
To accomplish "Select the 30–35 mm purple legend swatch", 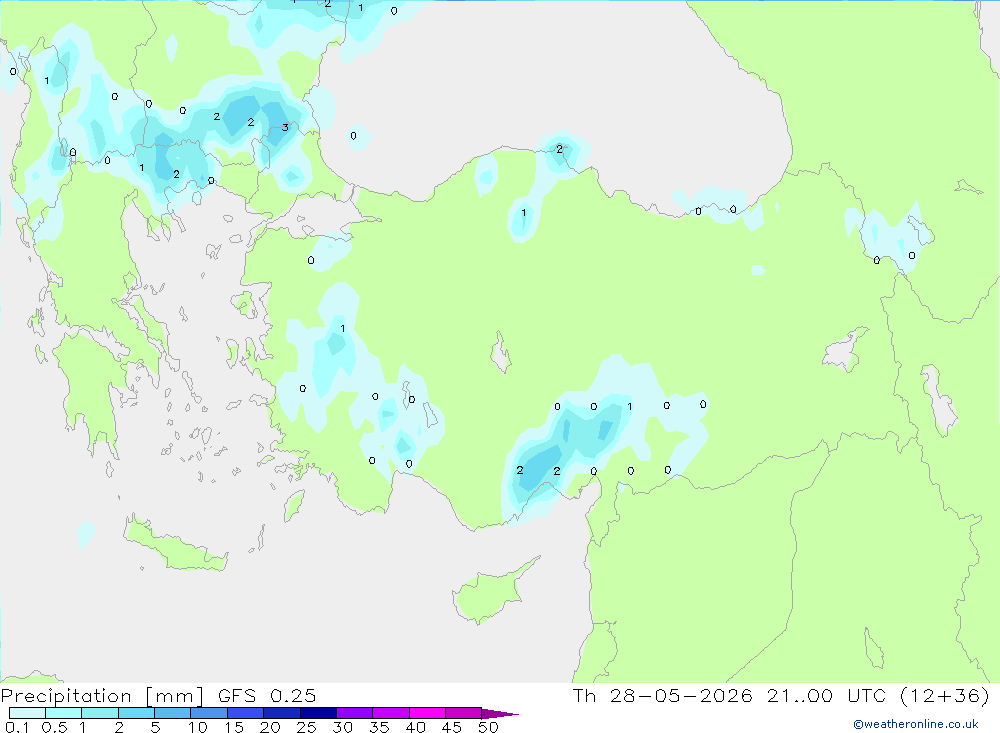I will (x=355, y=713).
